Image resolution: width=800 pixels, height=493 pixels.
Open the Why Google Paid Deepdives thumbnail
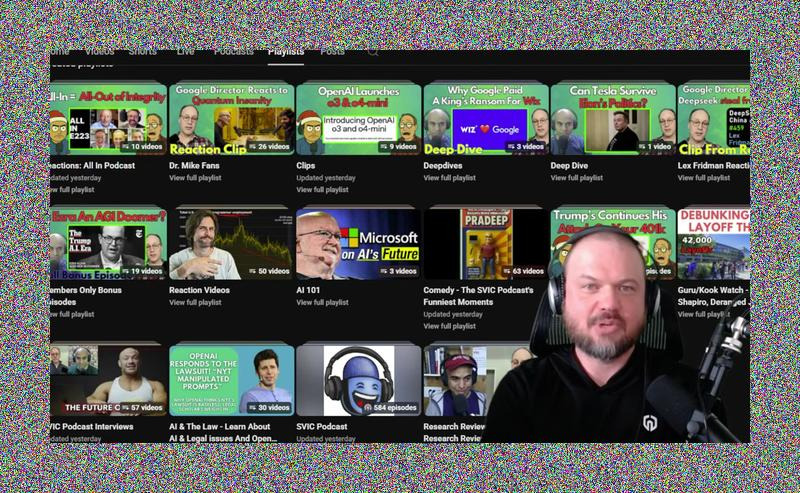486,119
